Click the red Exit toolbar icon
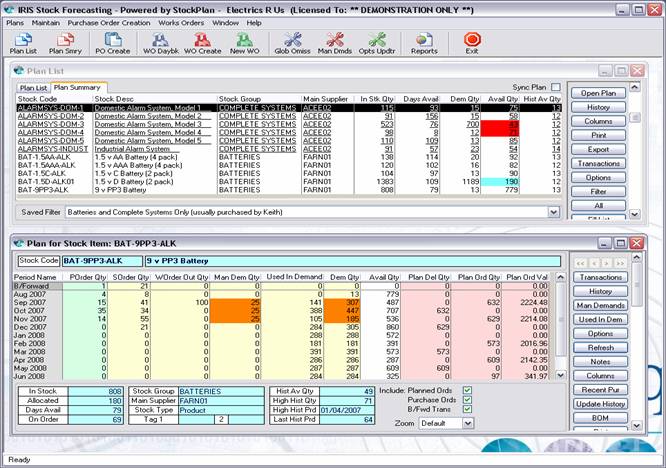Image resolution: width=666 pixels, height=468 pixels. pos(471,42)
